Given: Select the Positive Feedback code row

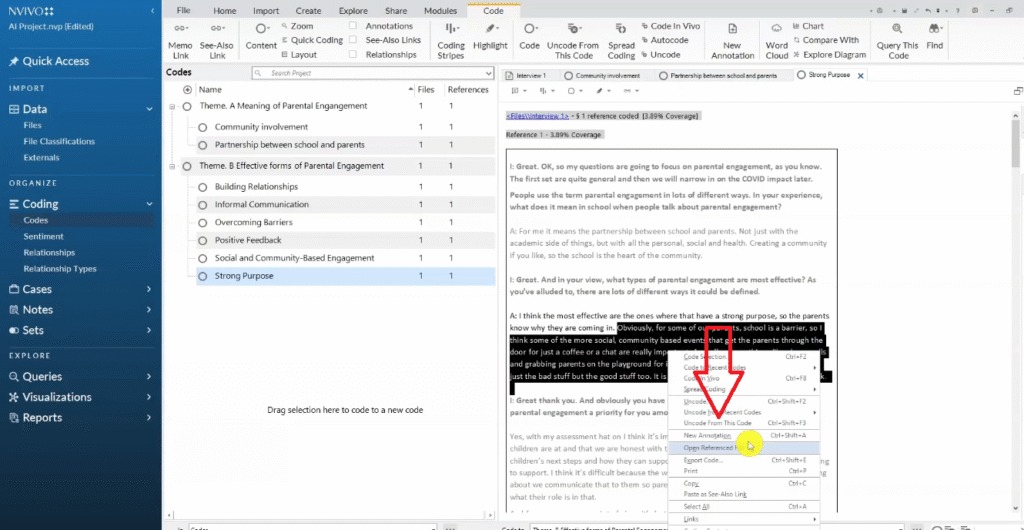Looking at the screenshot, I should coord(248,240).
